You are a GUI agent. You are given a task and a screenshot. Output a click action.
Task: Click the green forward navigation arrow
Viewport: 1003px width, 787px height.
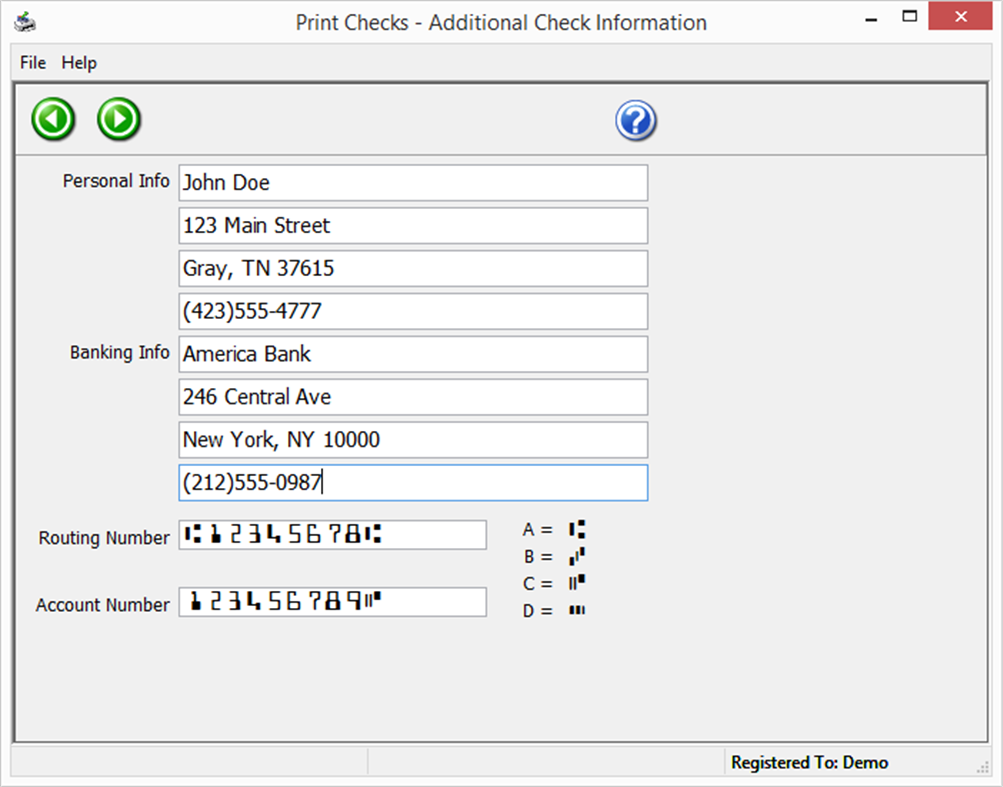pyautogui.click(x=118, y=119)
